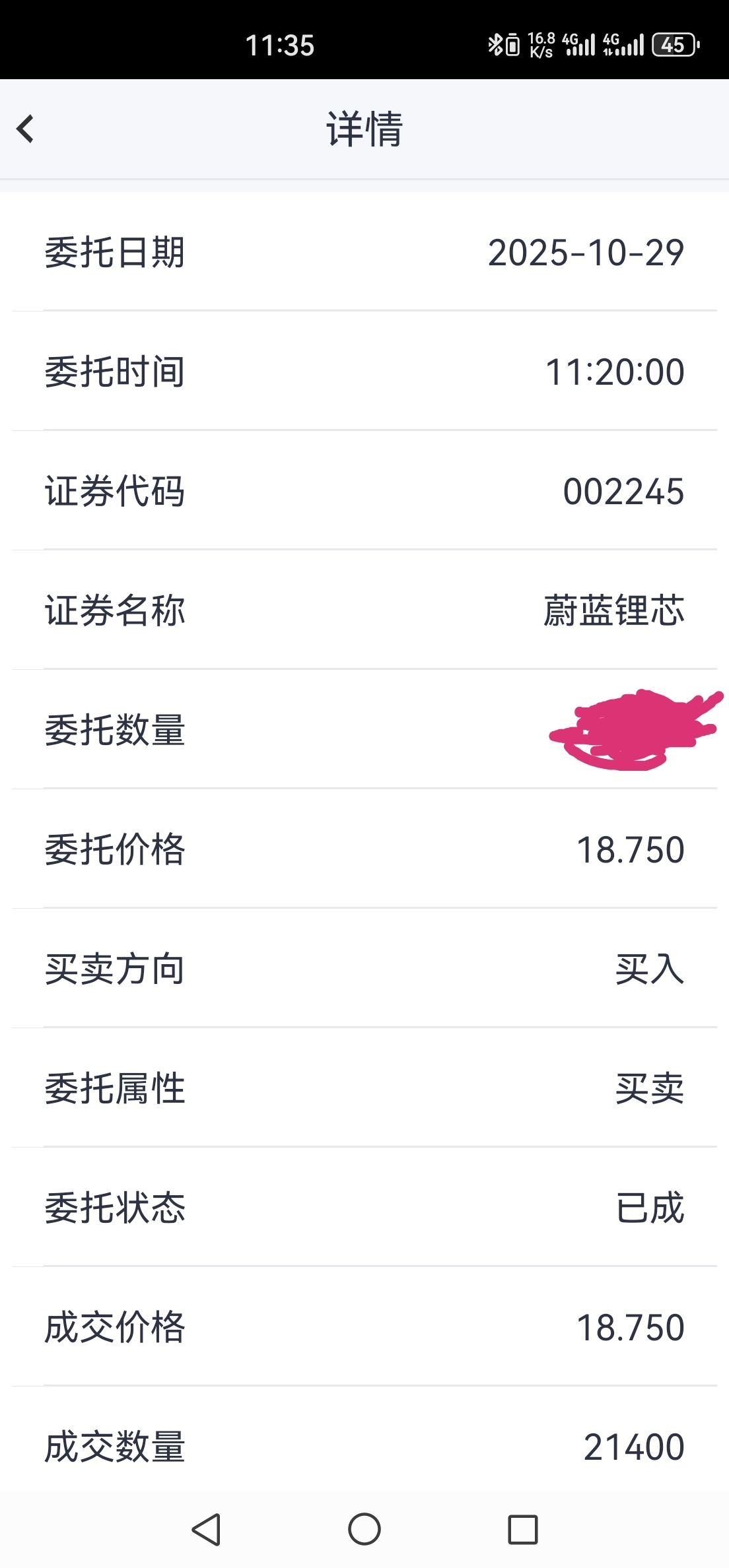Tap the 委托时间 value 11:20:00

(615, 372)
